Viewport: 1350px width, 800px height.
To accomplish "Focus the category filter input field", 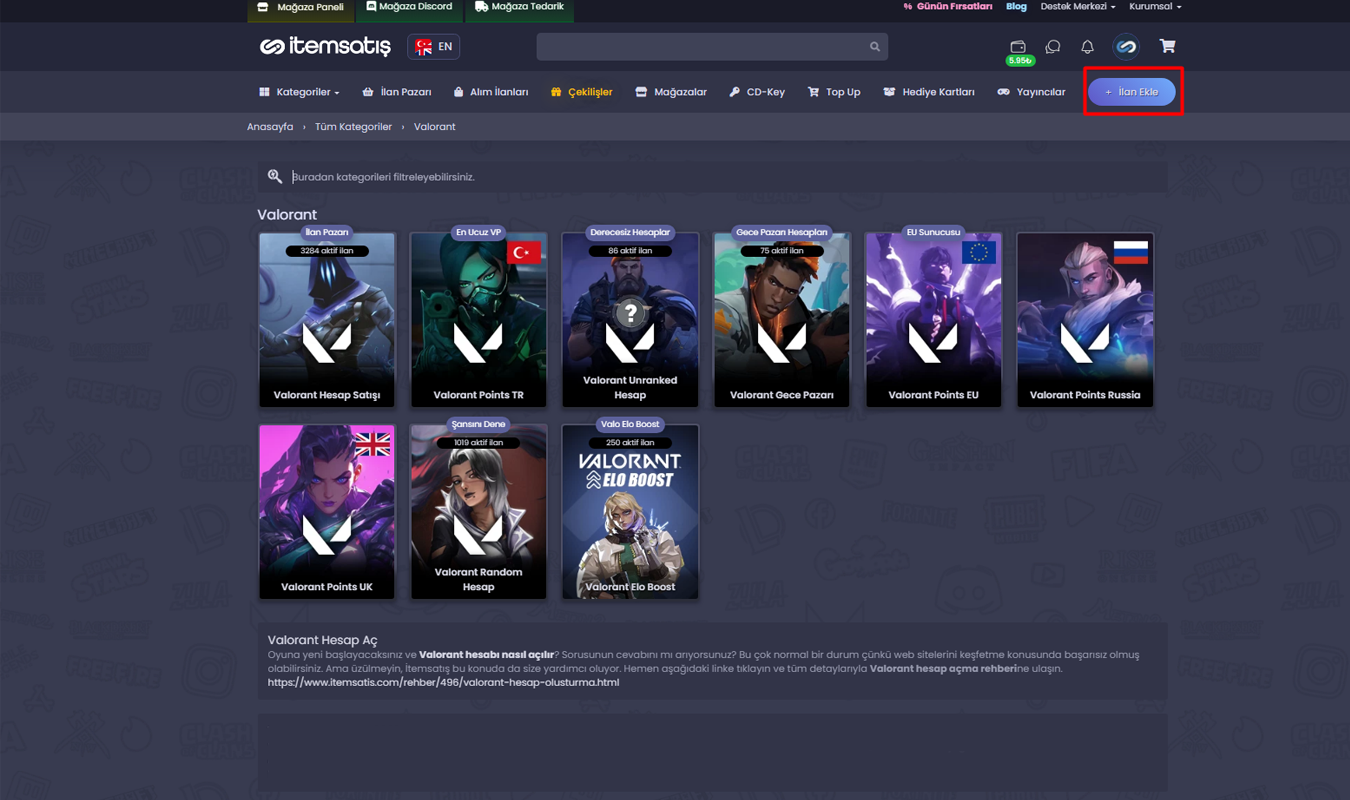I will pos(712,177).
